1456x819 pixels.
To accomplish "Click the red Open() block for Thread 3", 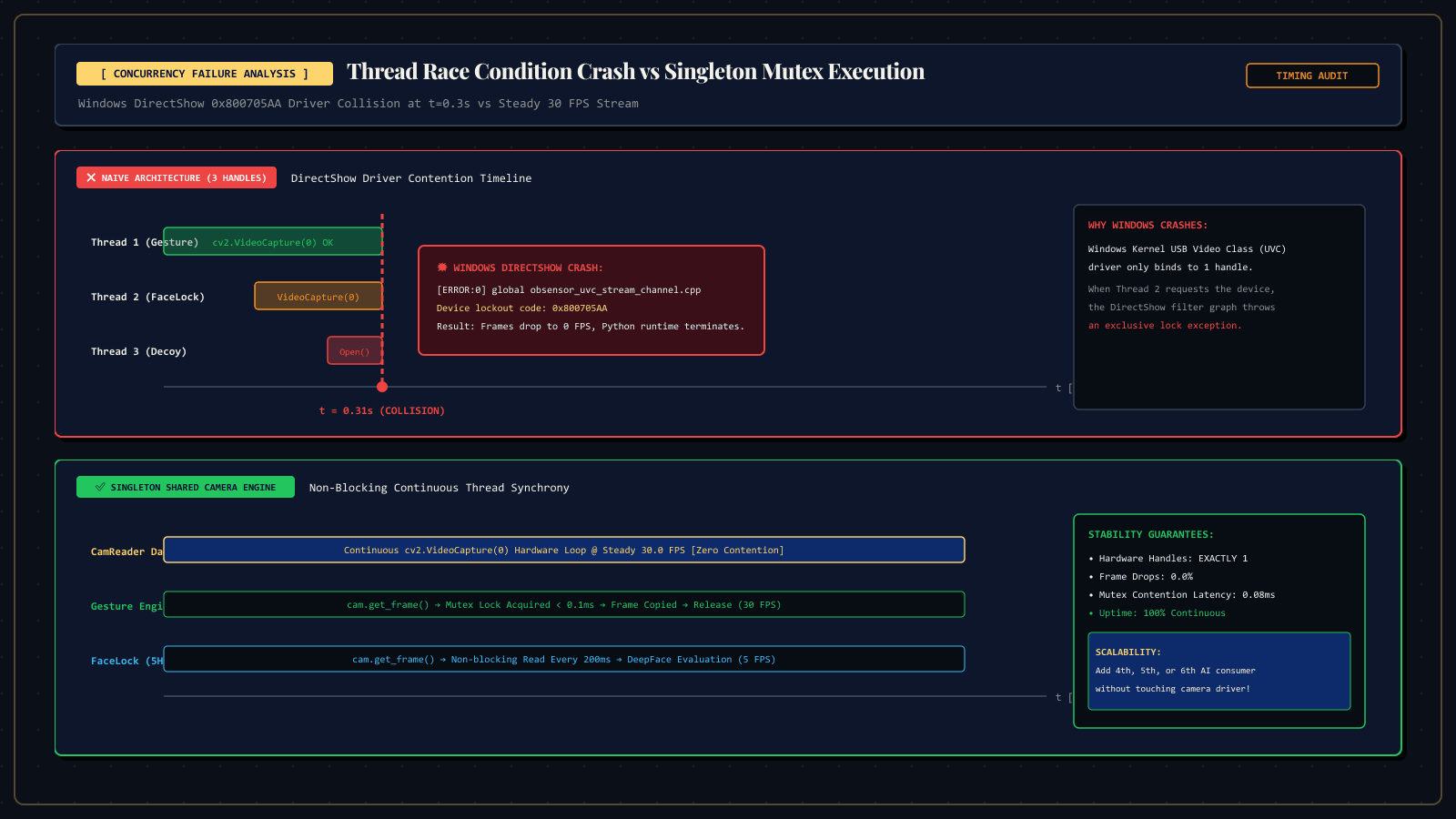I will (x=355, y=350).
